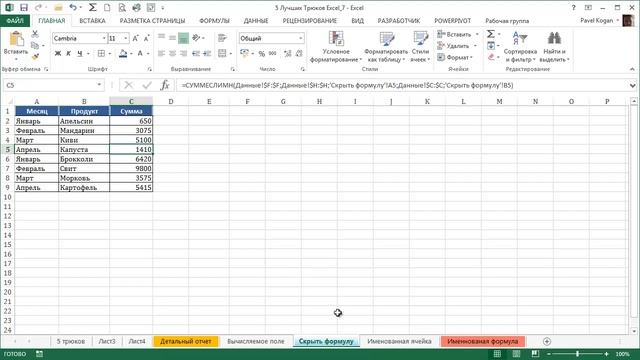Click the Save icon in the quick access toolbar
640x360 pixels.
tap(24, 8)
